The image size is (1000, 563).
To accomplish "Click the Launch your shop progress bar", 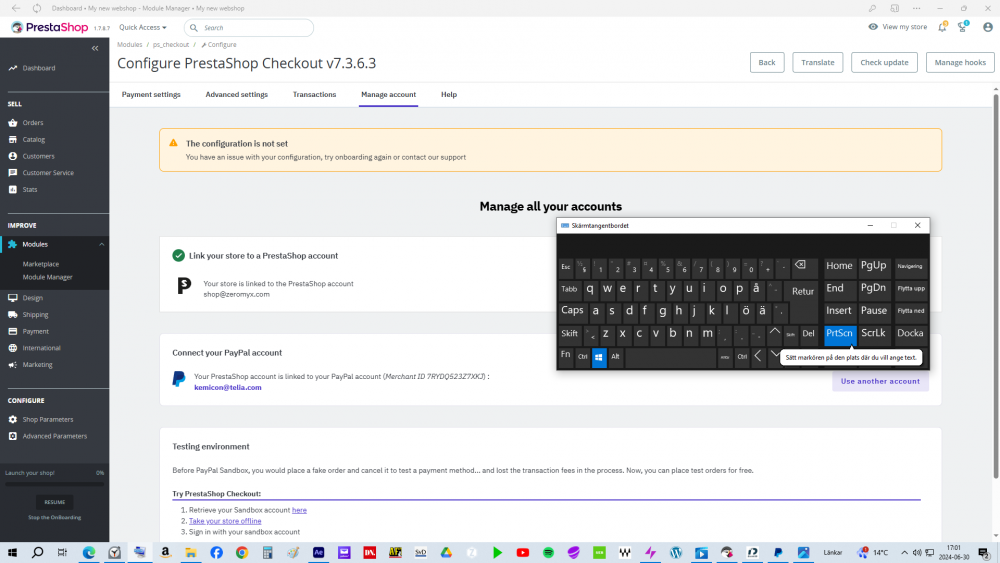I will [x=54, y=485].
